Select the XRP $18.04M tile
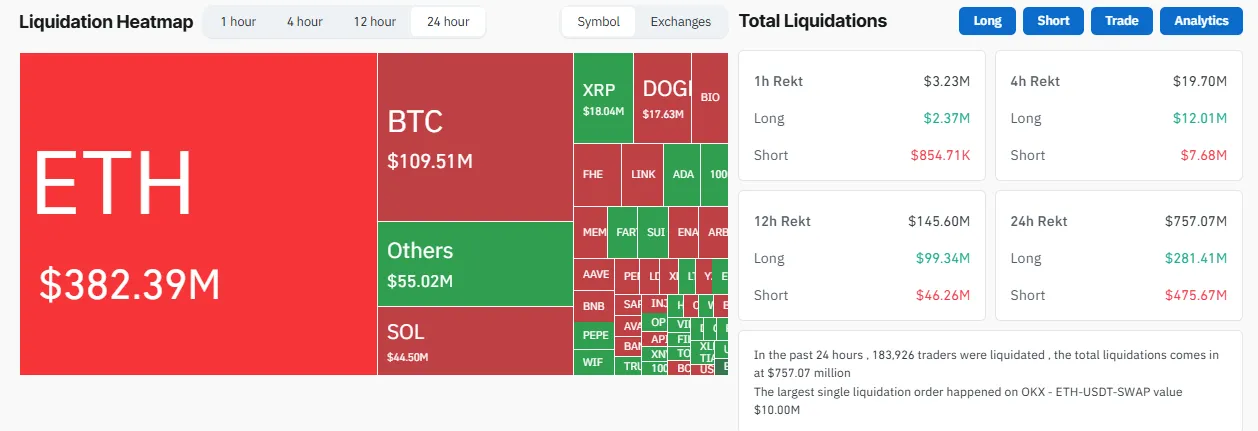The image size is (1258, 431). (603, 98)
